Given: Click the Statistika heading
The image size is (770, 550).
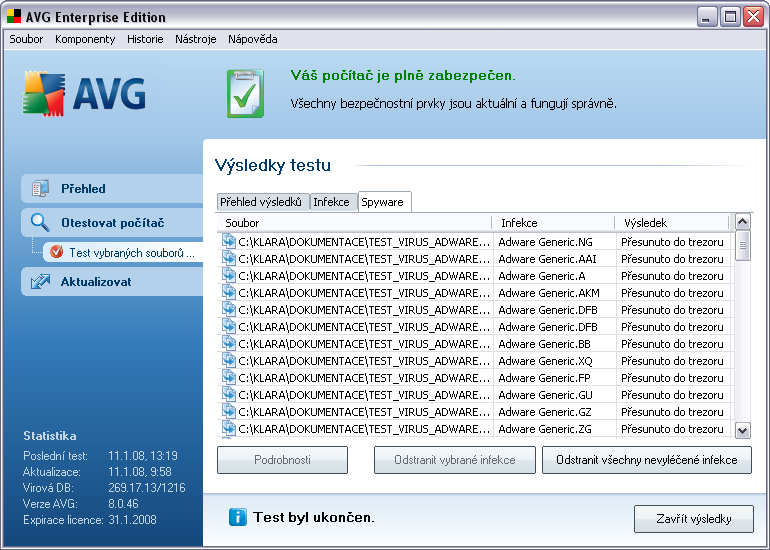Looking at the screenshot, I should click(50, 436).
